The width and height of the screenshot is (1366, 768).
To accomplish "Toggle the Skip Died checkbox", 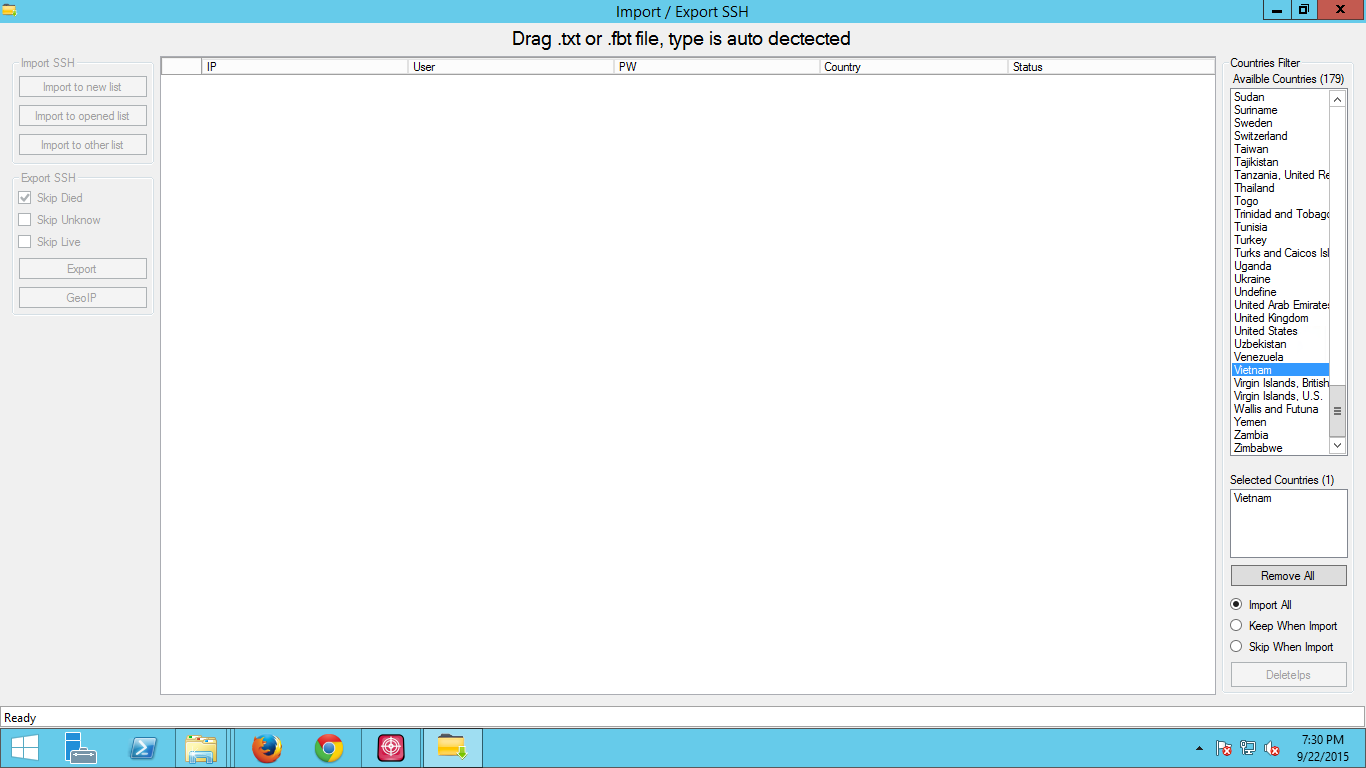I will (25, 198).
